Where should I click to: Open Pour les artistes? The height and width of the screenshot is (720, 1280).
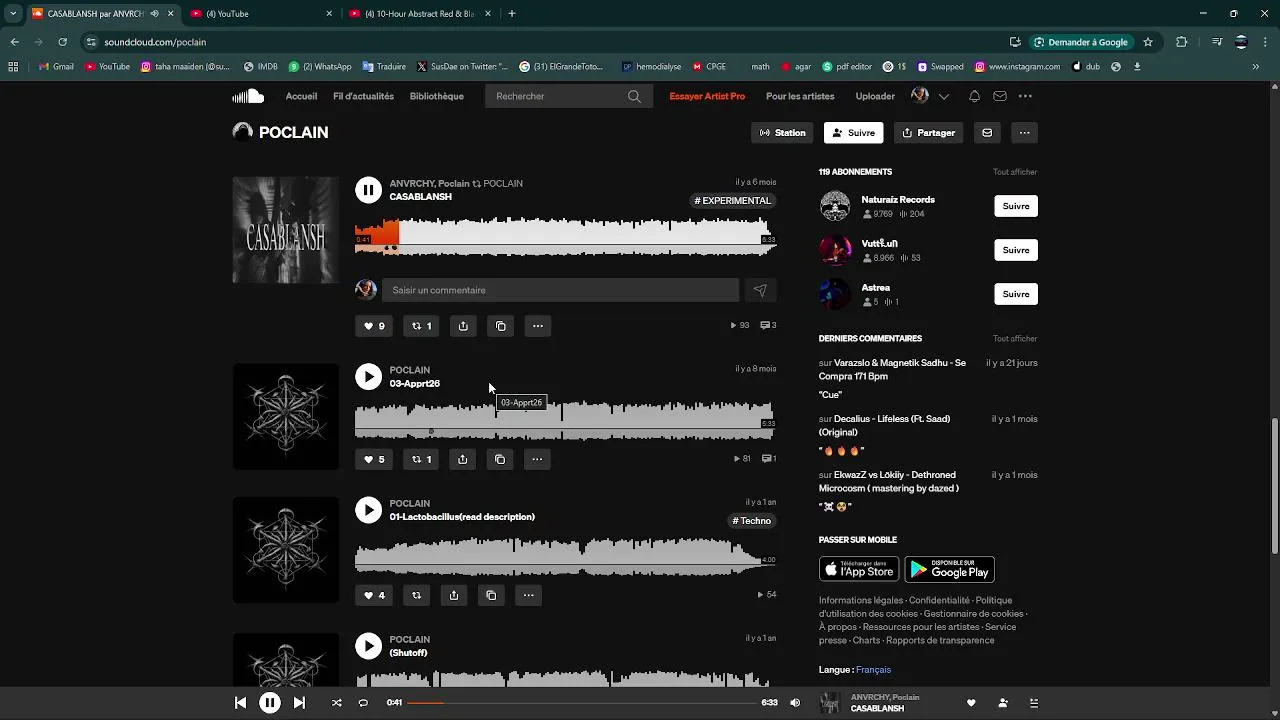click(x=800, y=96)
